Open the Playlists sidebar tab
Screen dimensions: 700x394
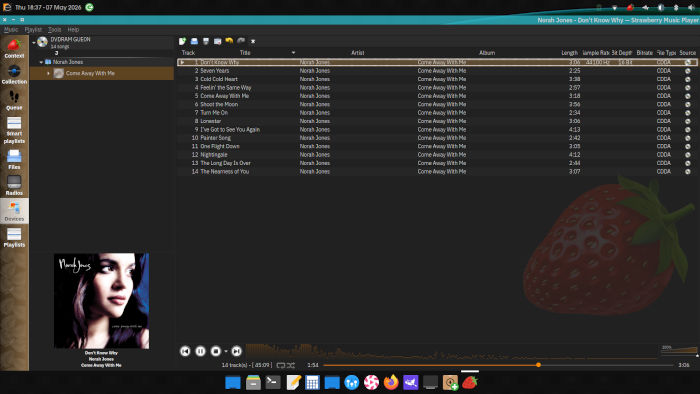14,237
